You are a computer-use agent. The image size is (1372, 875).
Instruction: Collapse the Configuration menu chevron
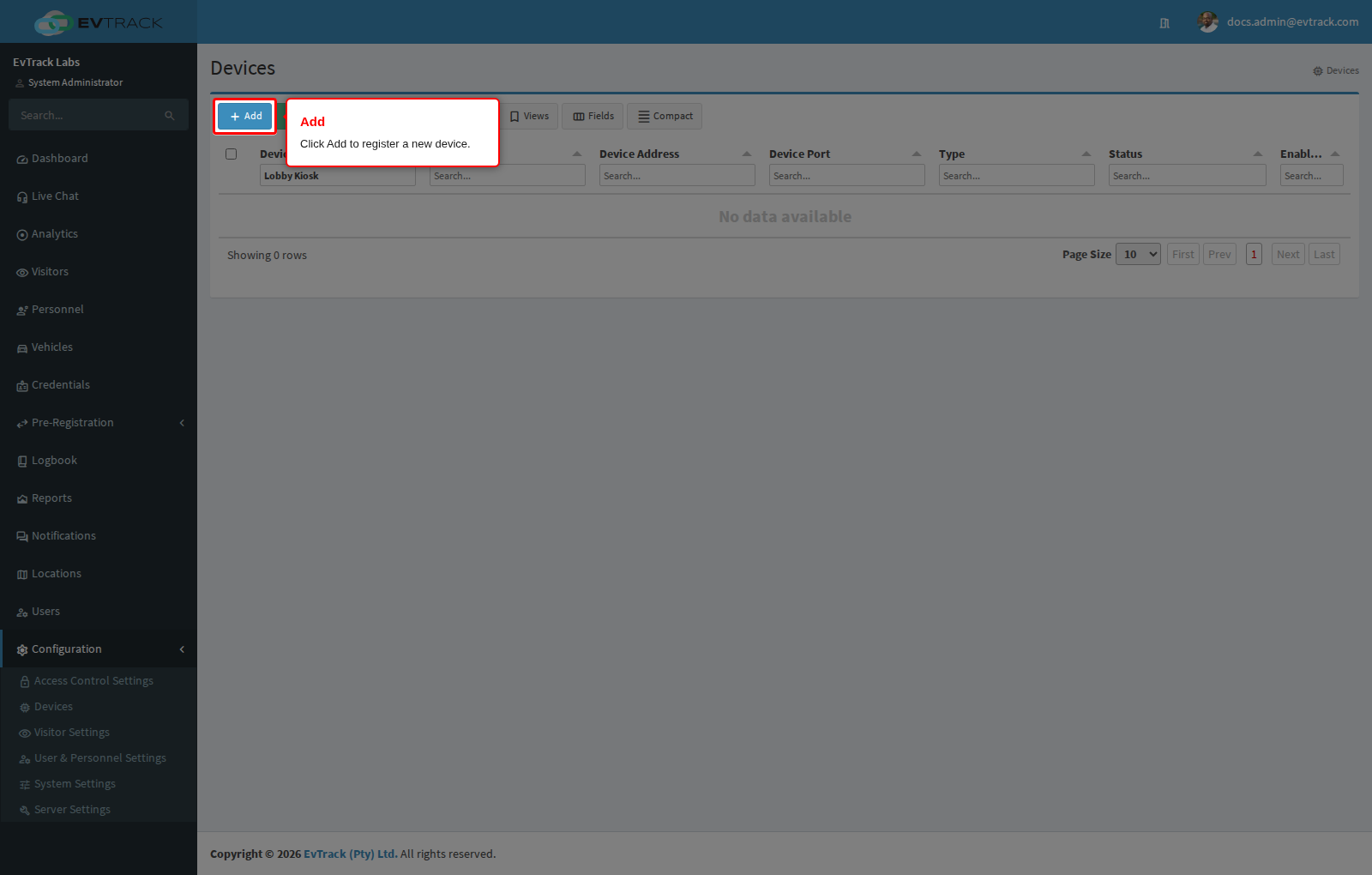tap(182, 649)
